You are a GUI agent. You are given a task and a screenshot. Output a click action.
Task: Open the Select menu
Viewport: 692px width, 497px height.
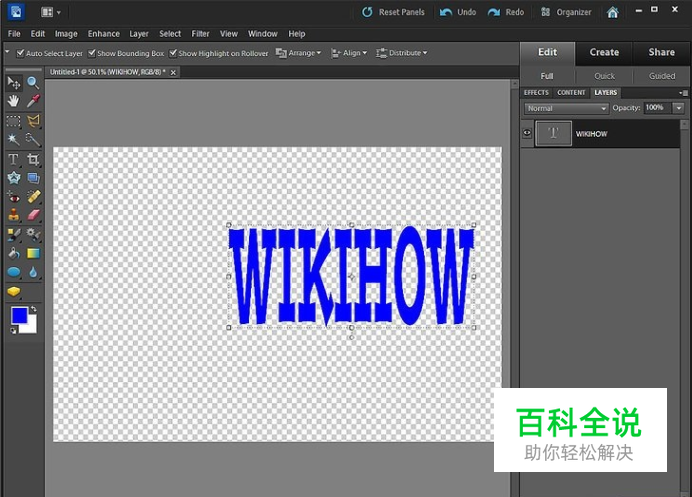point(170,34)
